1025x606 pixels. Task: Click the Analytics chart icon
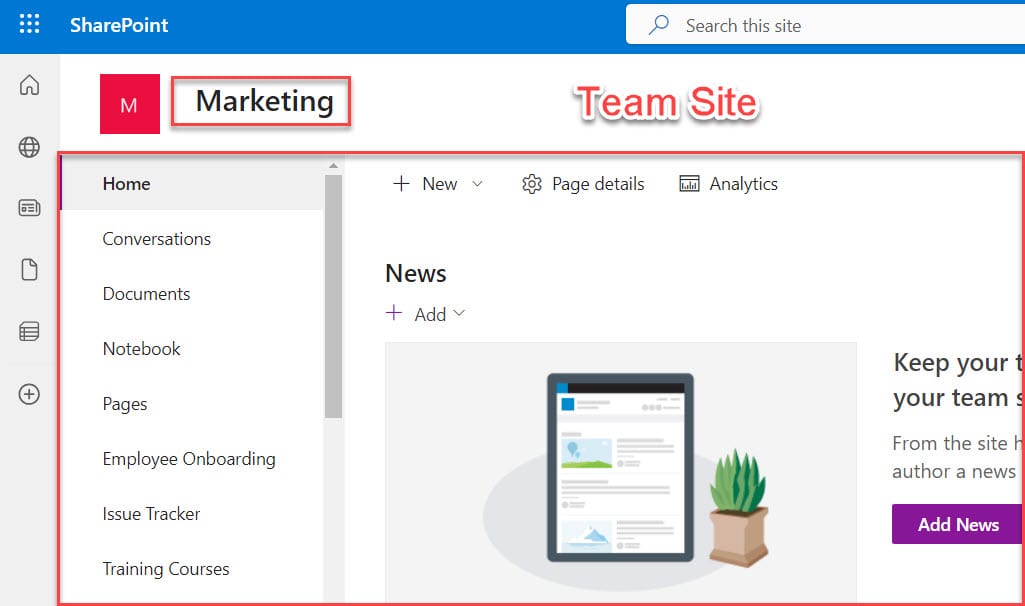click(689, 184)
